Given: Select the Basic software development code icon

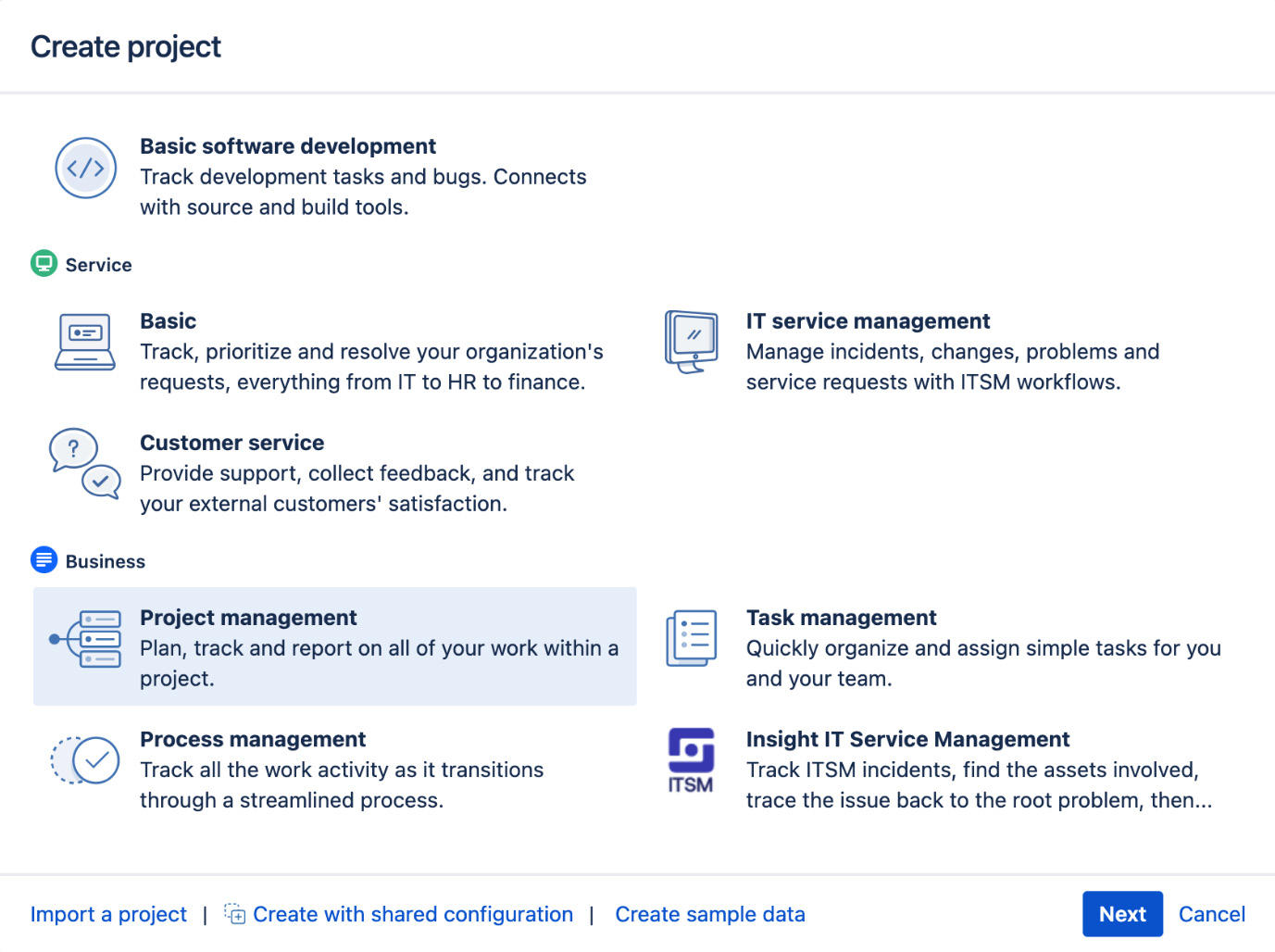Looking at the screenshot, I should tap(85, 168).
